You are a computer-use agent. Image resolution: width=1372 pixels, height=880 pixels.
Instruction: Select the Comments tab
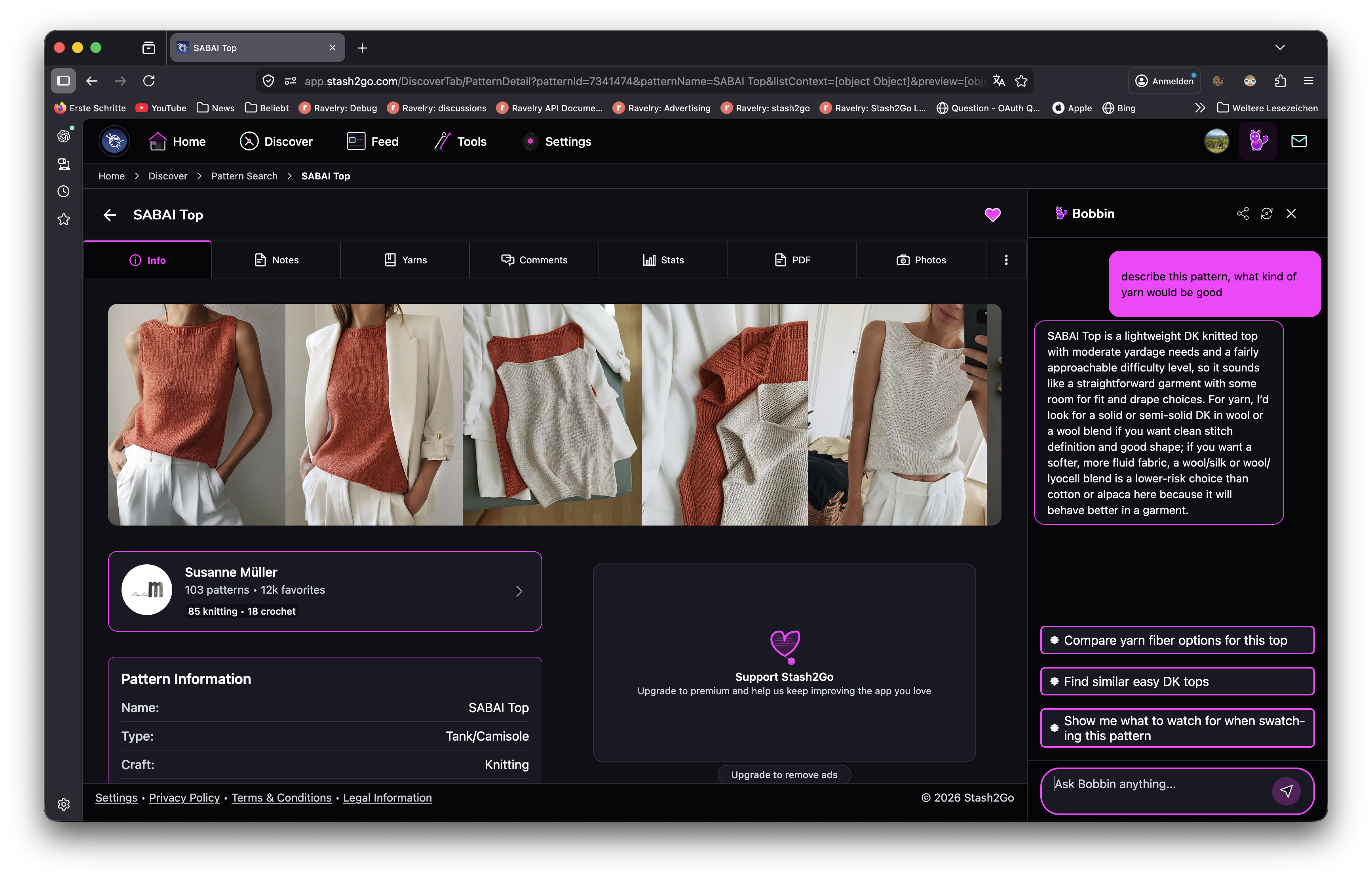point(534,260)
